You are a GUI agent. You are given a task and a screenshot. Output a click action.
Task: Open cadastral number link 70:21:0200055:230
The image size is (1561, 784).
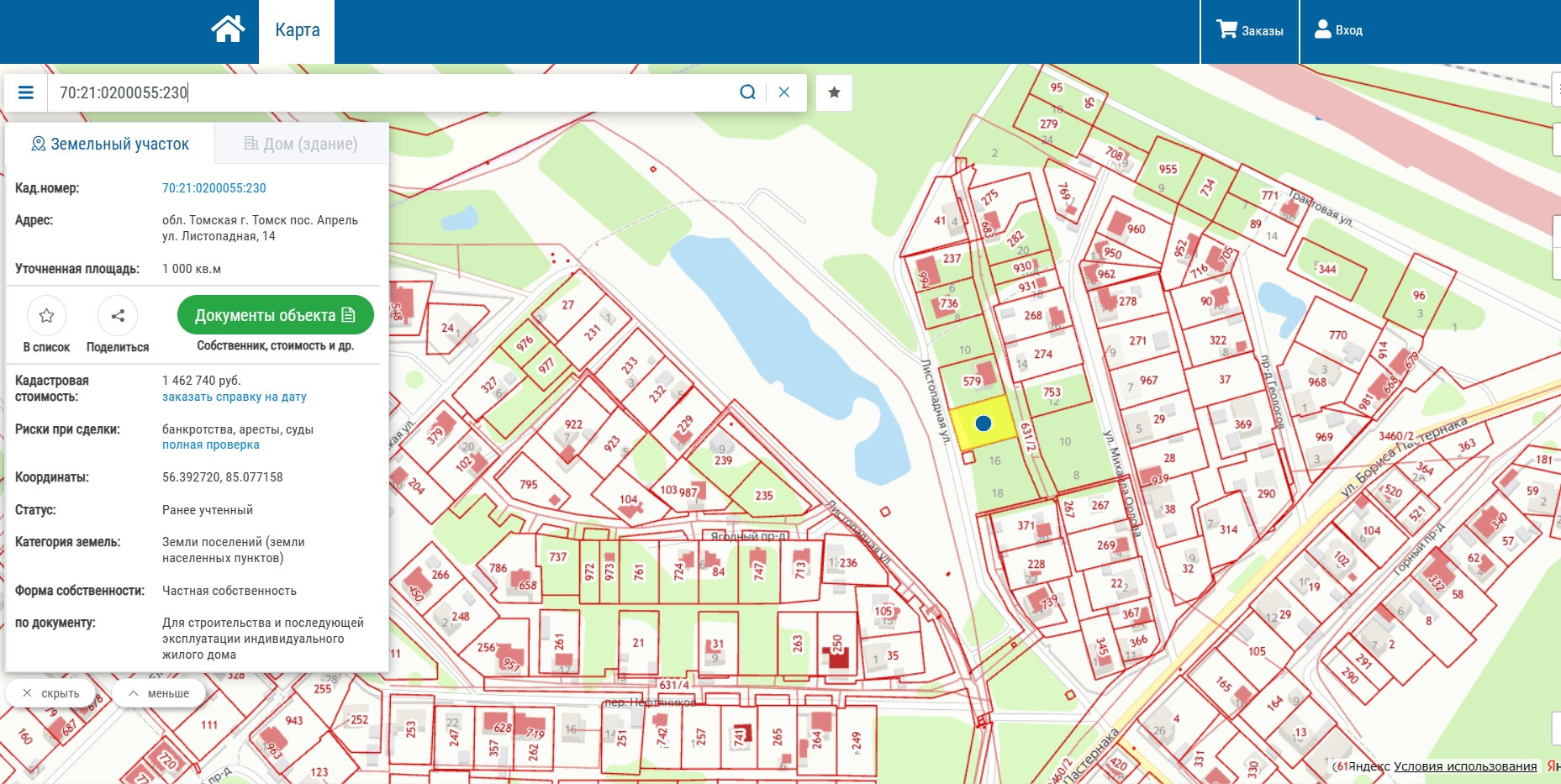point(214,188)
